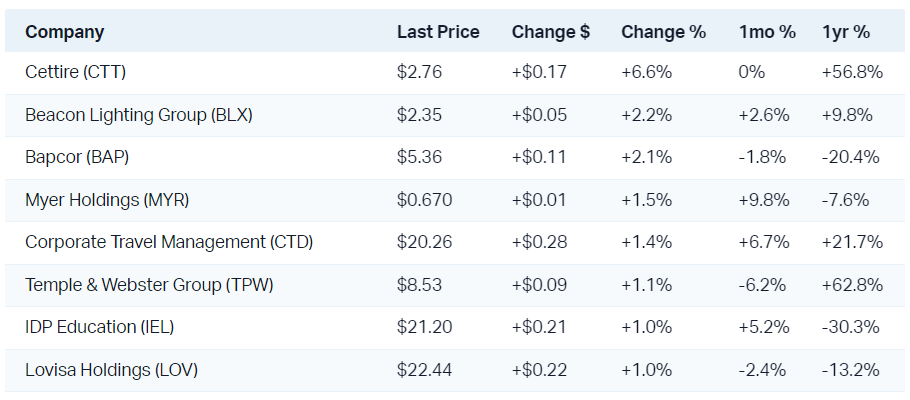Viewport: 910px width, 400px height.
Task: Click Lovisa Holdings (LOV) company name
Action: click(x=111, y=370)
